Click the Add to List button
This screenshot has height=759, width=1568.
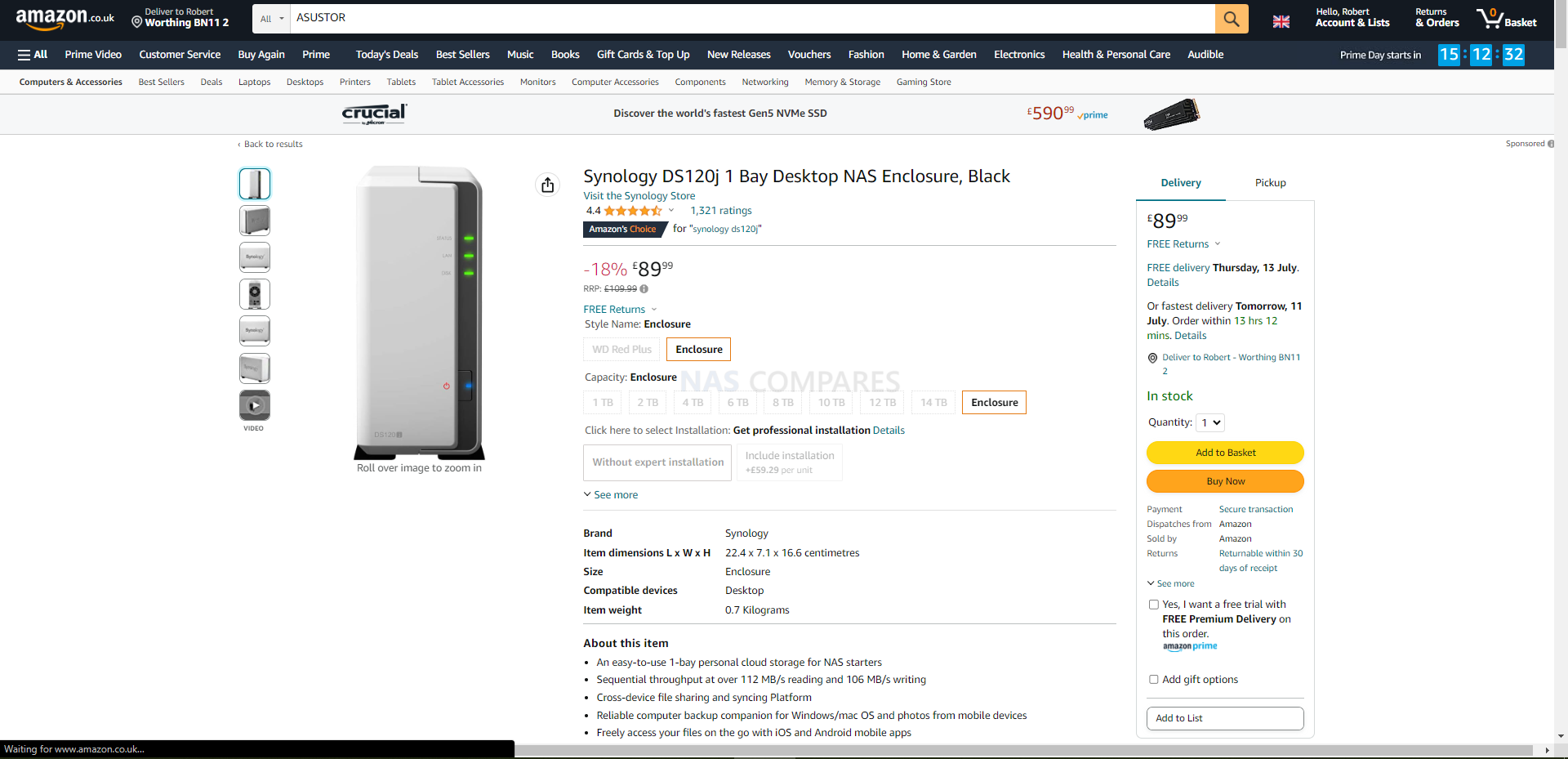1225,718
